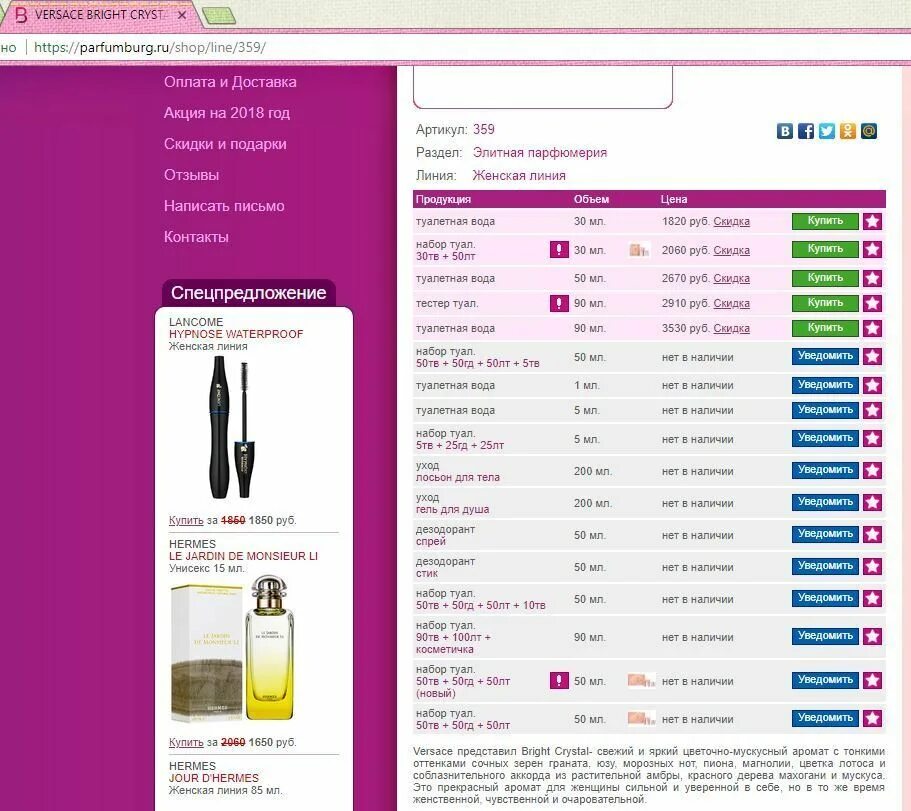Screen dimensions: 911x811
Task: Click Уведомить for the 50тв + 50гд + 50лт + 5тв set
Action: 824,356
